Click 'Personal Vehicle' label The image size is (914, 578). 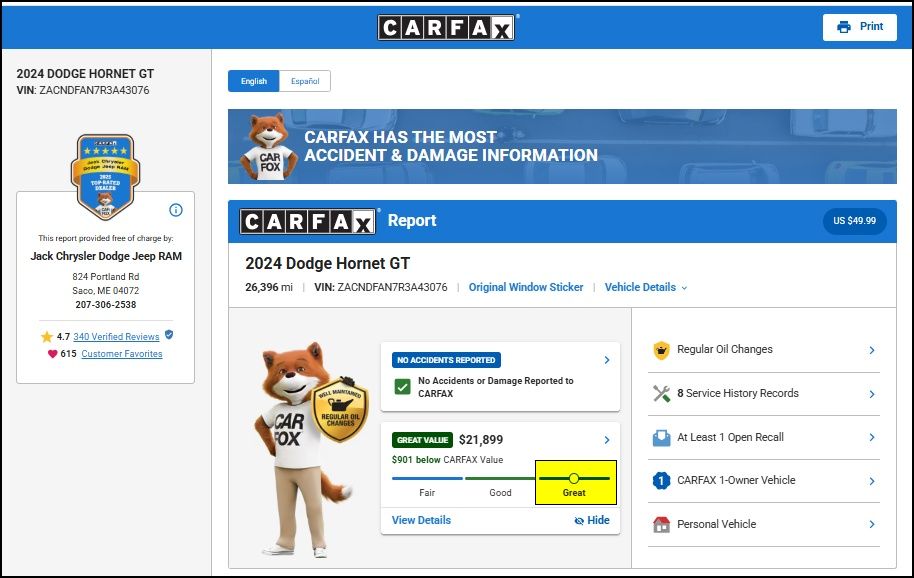tap(716, 524)
